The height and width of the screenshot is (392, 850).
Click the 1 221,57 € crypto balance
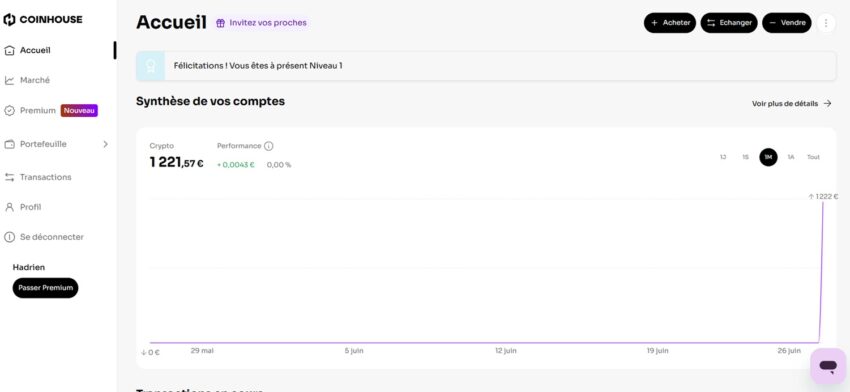point(177,162)
